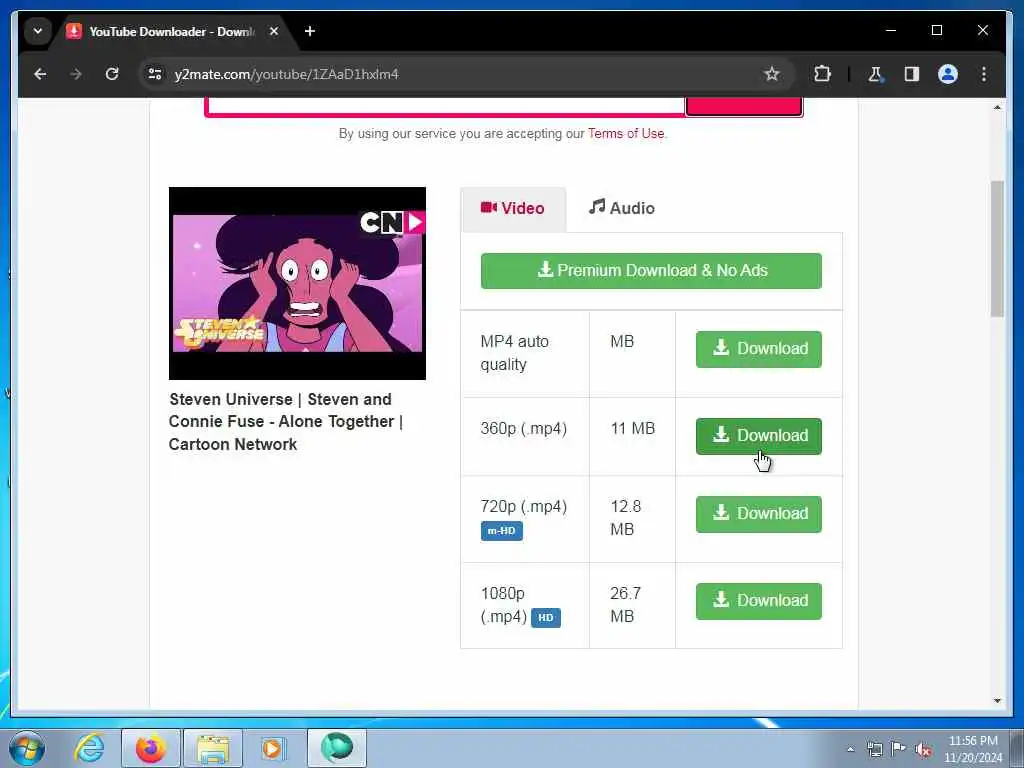The width and height of the screenshot is (1024, 768).
Task: Launch Internet Explorer from taskbar
Action: point(89,748)
